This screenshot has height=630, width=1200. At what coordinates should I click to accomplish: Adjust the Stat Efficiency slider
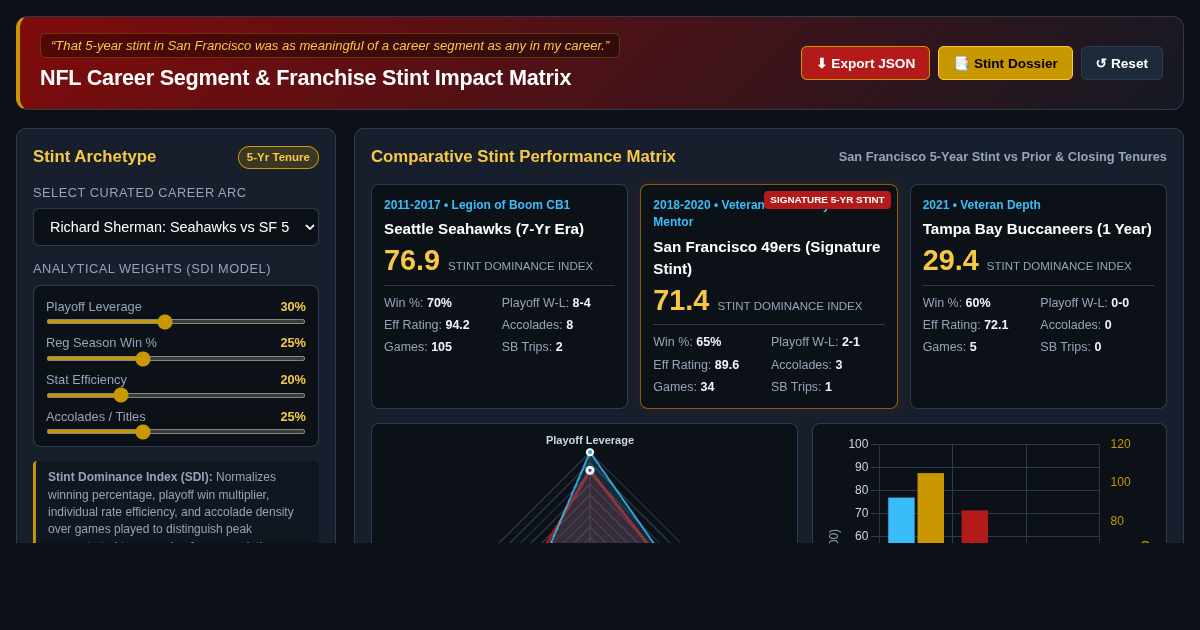[x=176, y=395]
